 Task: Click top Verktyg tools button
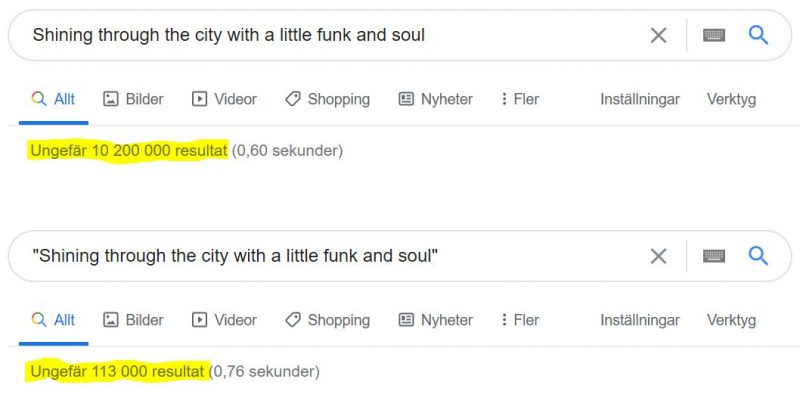tap(731, 99)
